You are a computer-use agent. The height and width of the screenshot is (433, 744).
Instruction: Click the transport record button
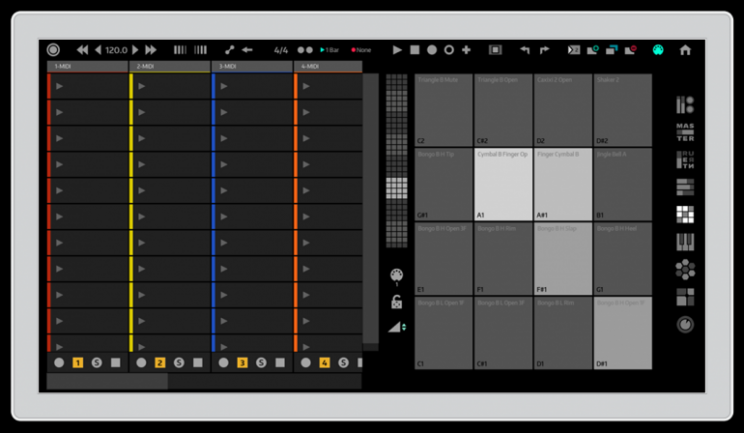(432, 50)
